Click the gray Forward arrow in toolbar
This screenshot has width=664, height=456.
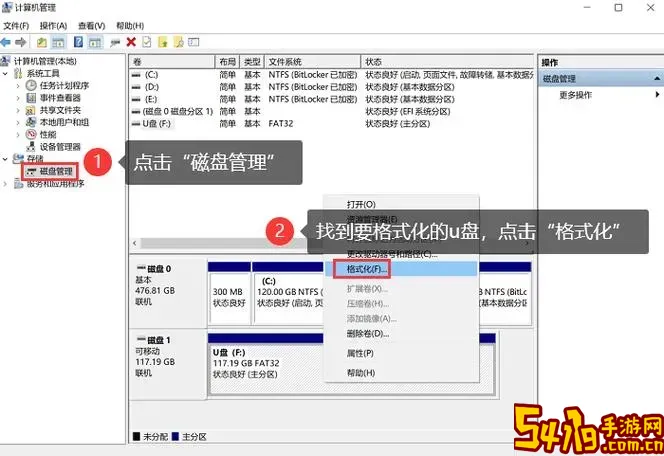click(20, 42)
